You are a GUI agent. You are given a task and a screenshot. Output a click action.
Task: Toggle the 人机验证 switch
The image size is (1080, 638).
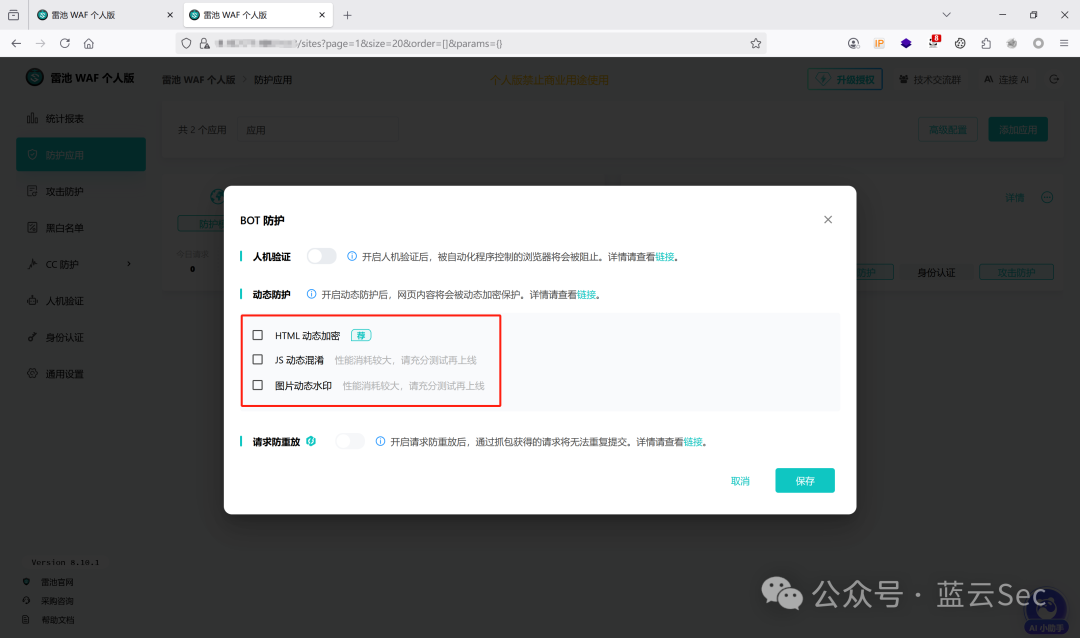coord(322,256)
